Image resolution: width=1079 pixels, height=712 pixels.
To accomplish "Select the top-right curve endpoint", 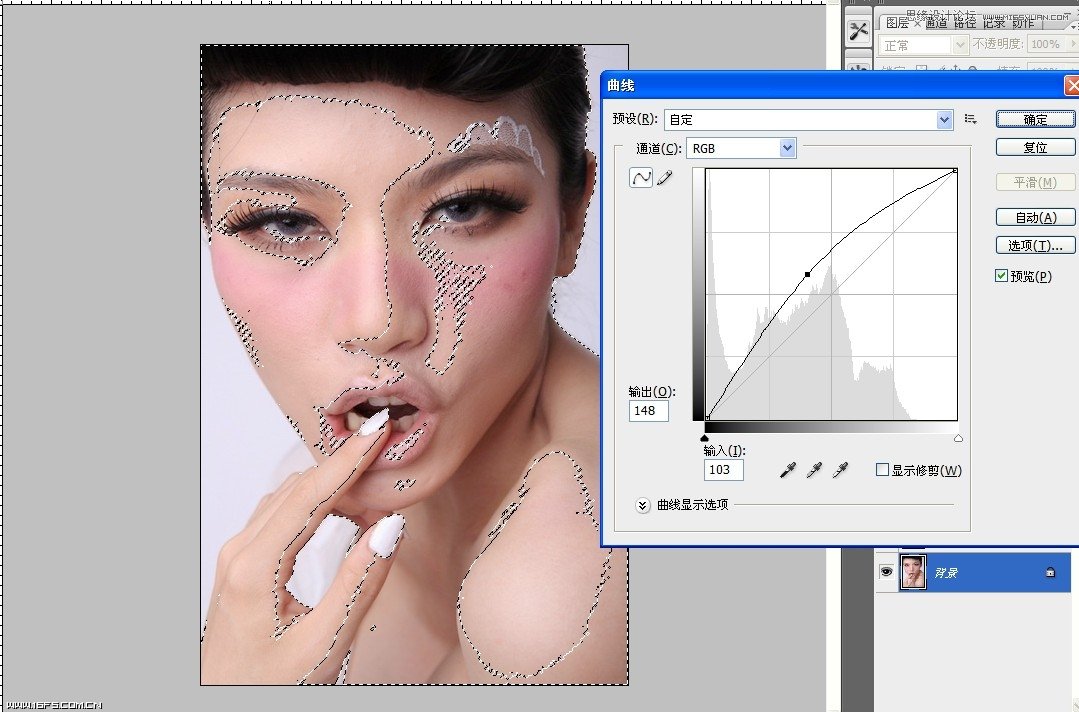I will click(x=955, y=170).
